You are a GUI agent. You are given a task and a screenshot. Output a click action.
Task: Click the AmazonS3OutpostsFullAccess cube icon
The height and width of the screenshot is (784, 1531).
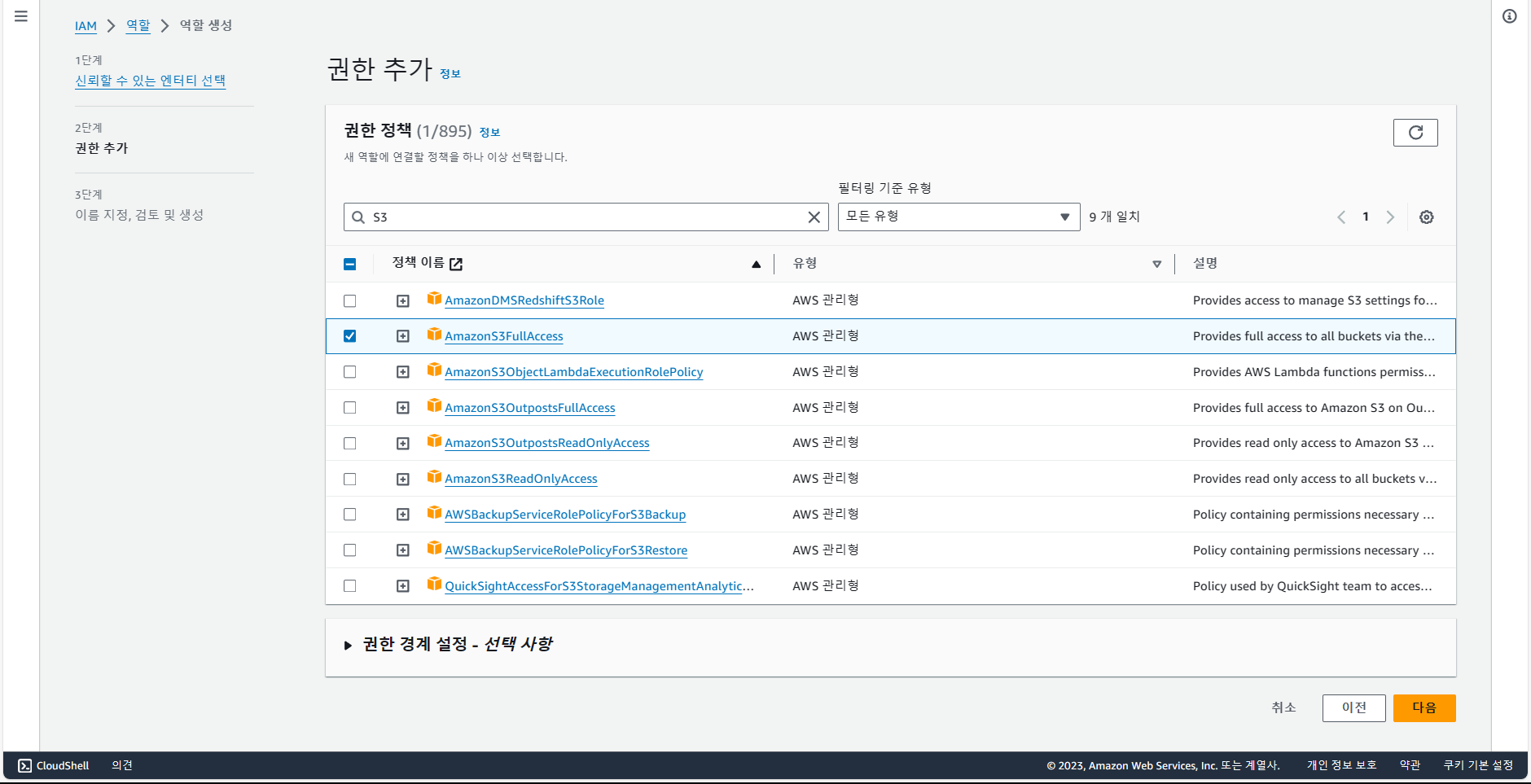click(x=435, y=406)
